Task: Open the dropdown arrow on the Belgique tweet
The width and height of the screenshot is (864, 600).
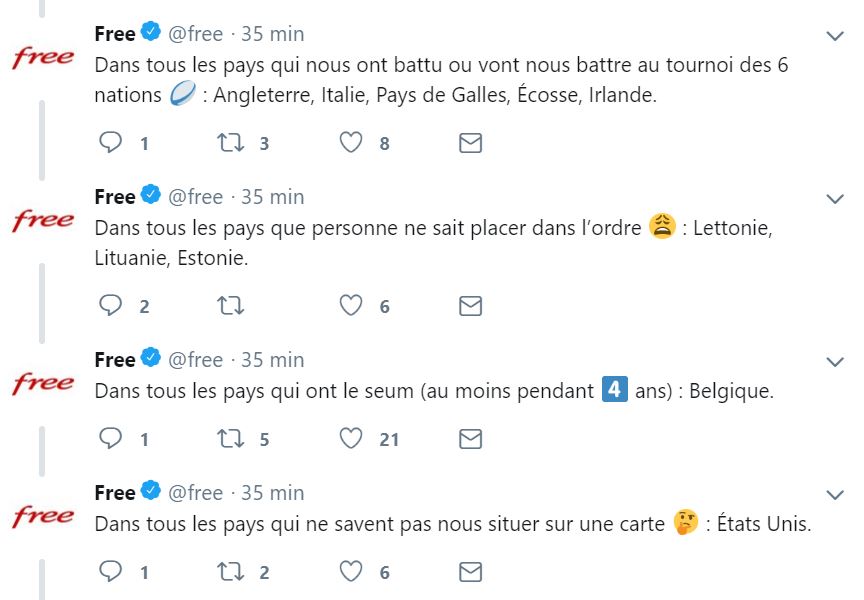Action: click(835, 361)
